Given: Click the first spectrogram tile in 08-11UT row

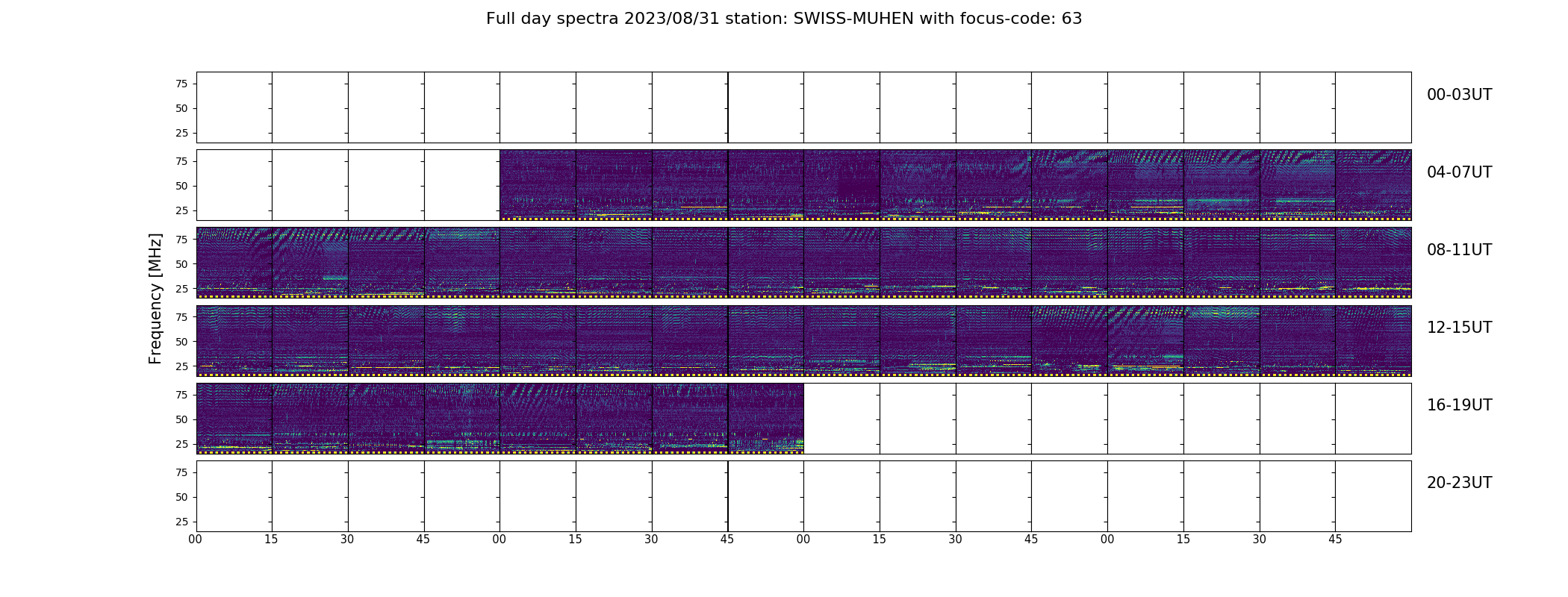Looking at the screenshot, I should click(234, 263).
